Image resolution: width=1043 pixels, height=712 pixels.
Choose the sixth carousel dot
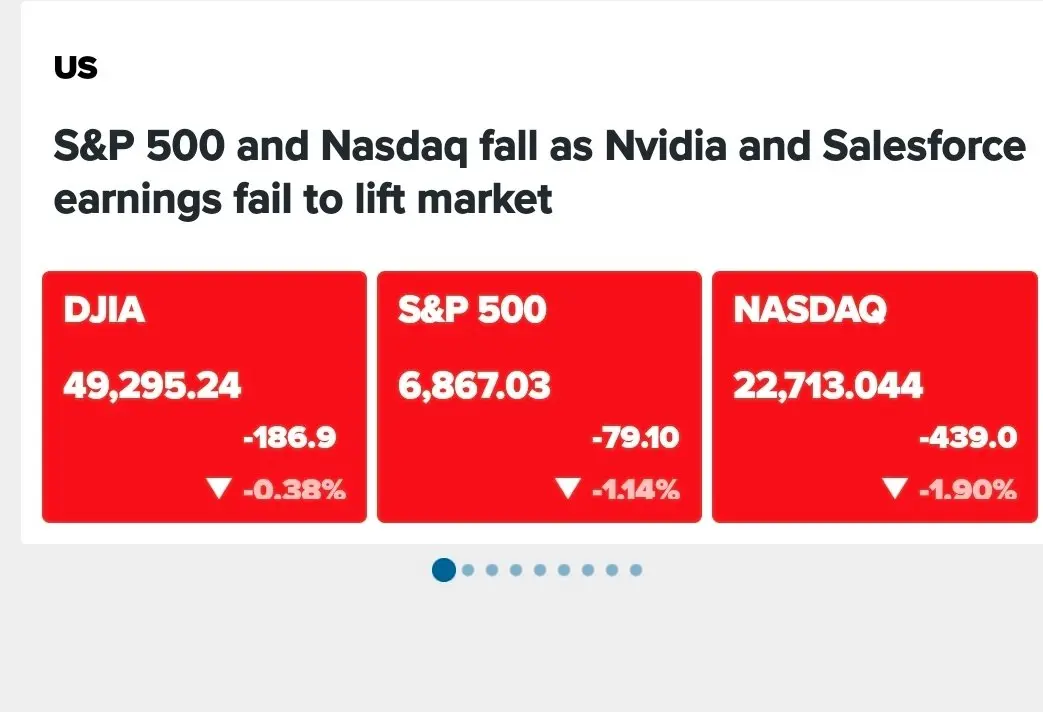[564, 570]
